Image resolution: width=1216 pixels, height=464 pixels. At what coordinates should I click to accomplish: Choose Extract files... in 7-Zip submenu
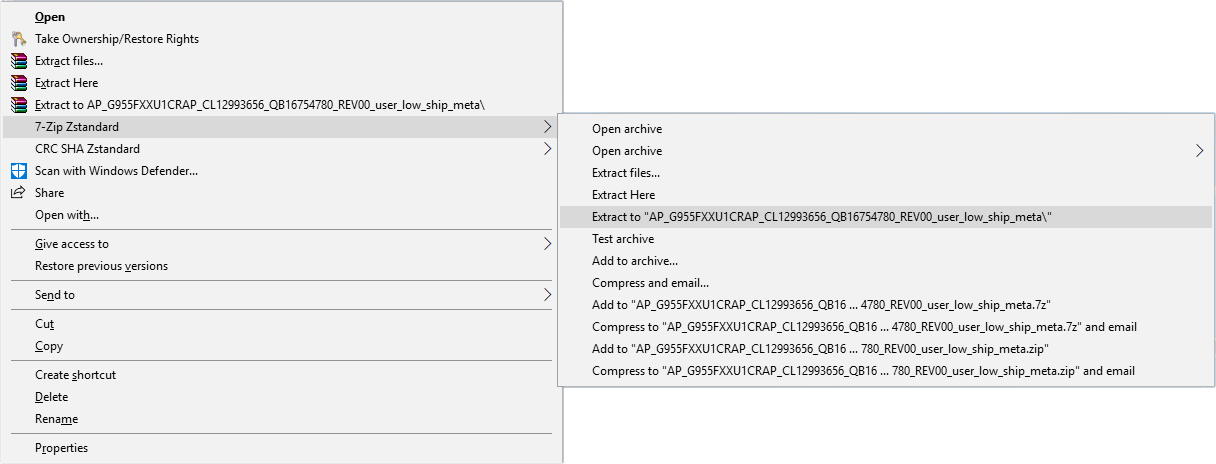pyautogui.click(x=886, y=173)
